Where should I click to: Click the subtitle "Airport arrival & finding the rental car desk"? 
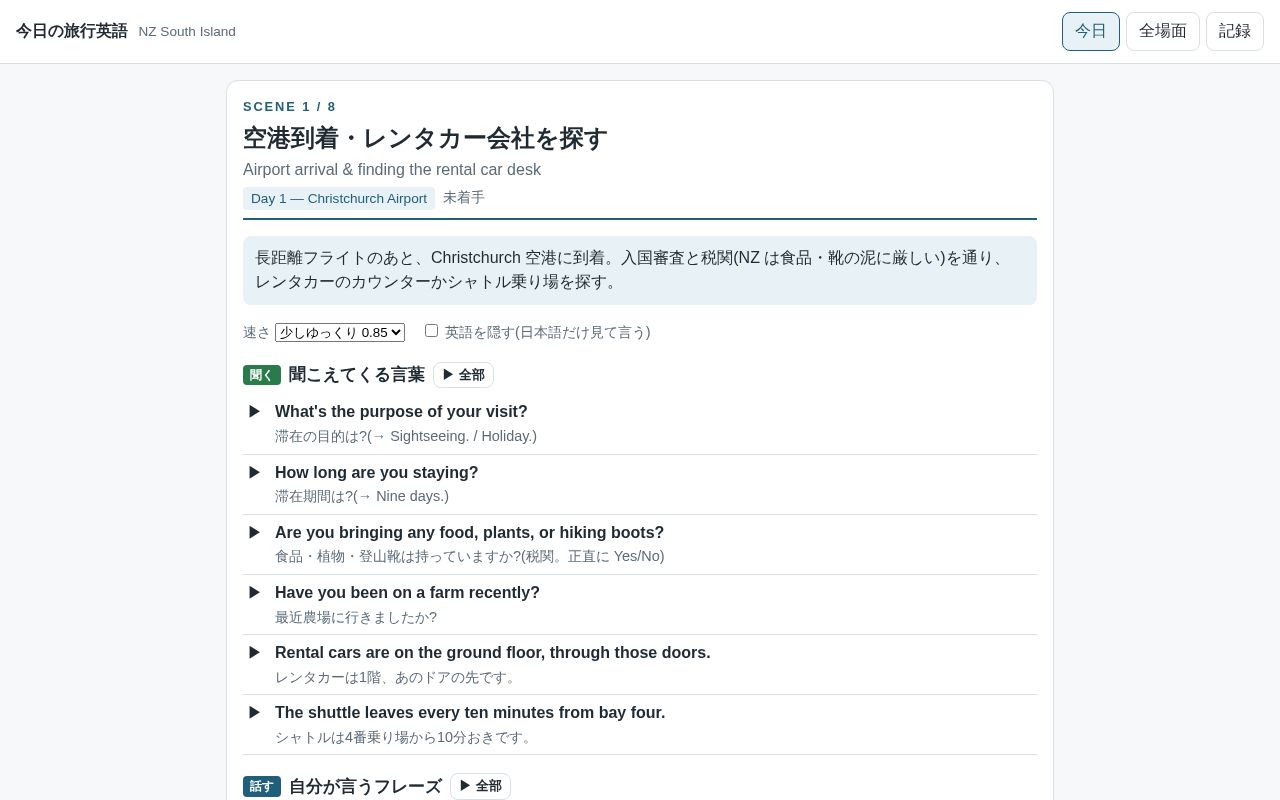click(x=392, y=170)
